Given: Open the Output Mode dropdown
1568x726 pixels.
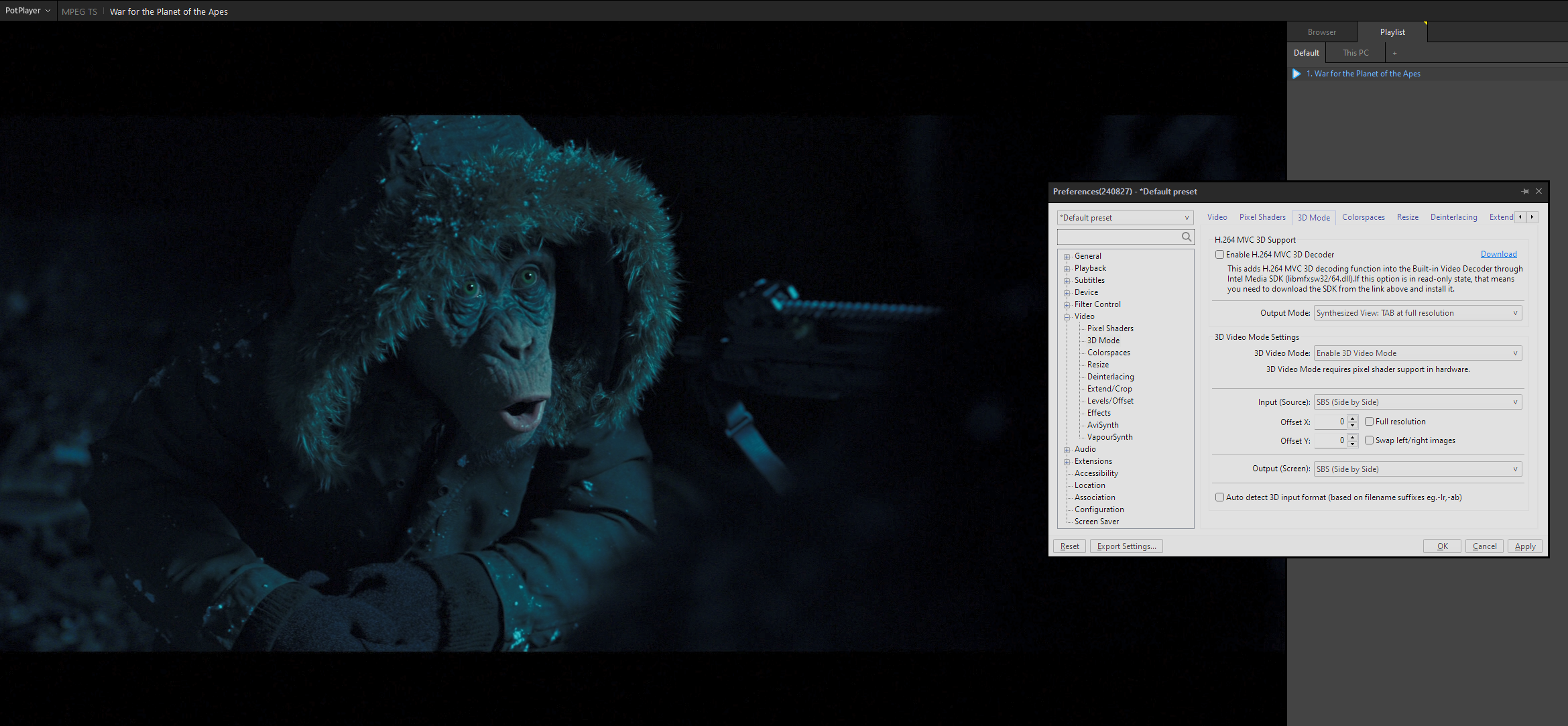Looking at the screenshot, I should point(1417,313).
